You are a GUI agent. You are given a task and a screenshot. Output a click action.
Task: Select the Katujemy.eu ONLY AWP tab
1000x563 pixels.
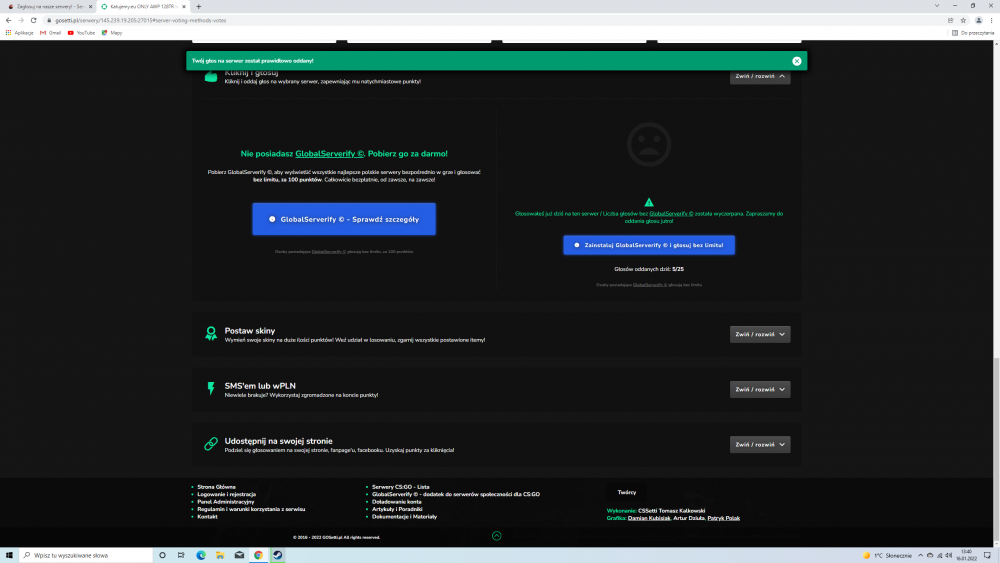(x=143, y=6)
